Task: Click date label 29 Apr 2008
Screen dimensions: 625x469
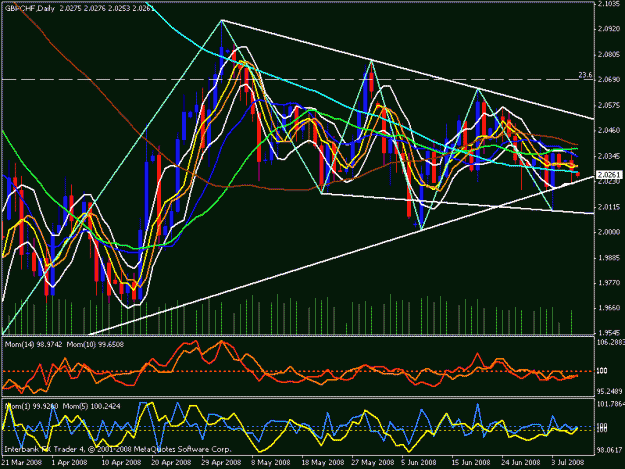Action: [221, 462]
